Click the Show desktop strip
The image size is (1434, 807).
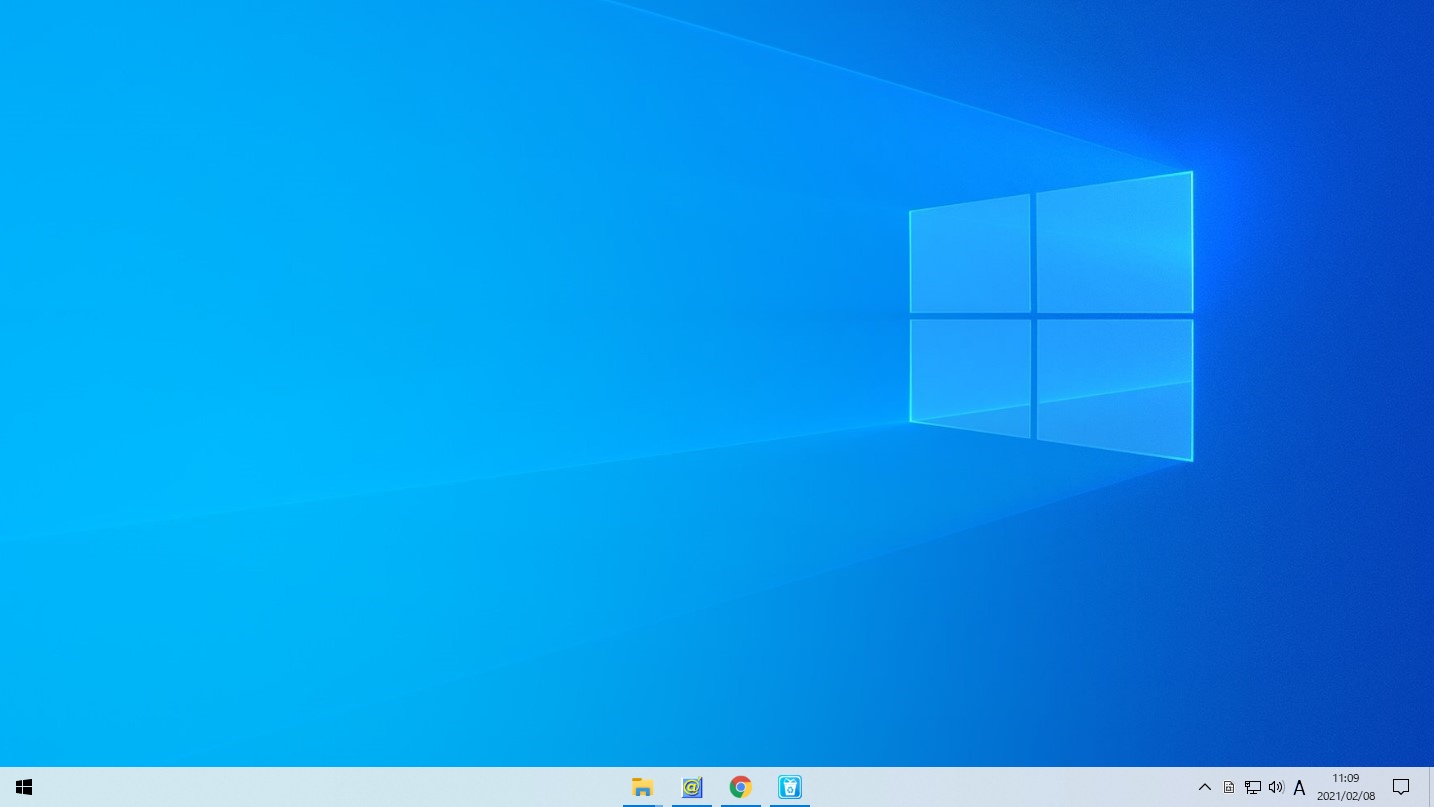[1431, 787]
